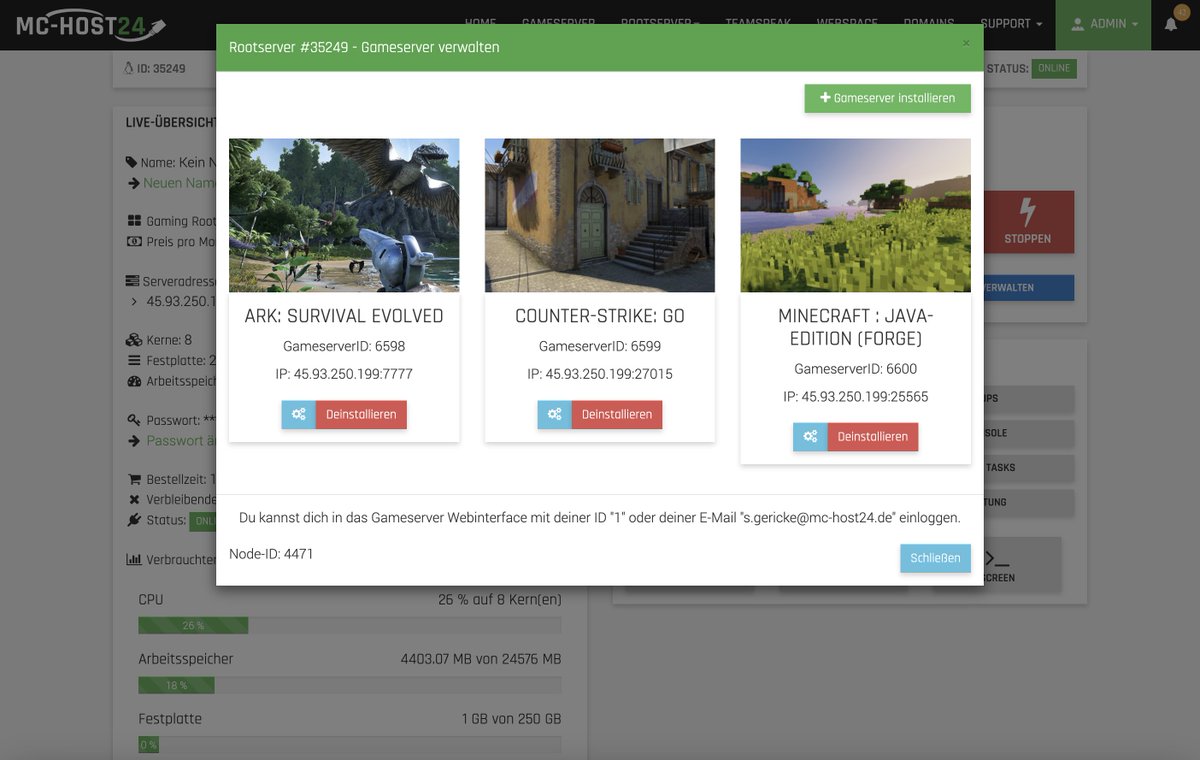Click the ARK: SURVIVAL EVOLVED title

[344, 316]
